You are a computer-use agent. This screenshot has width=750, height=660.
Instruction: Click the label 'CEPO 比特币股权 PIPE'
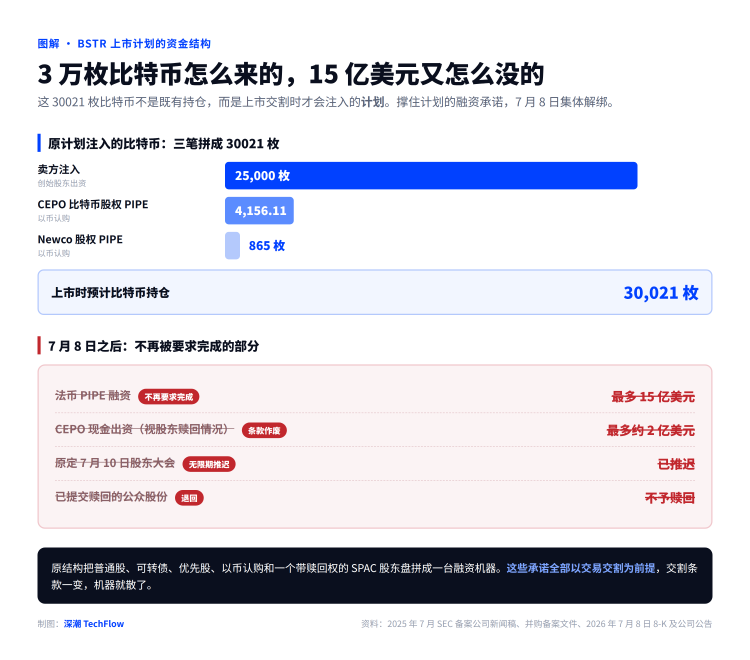tap(93, 204)
